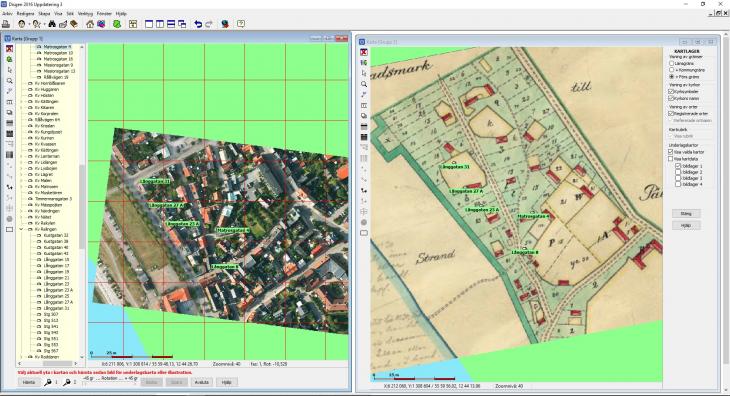The width and height of the screenshot is (730, 396).
Task: Uncheck the Visa valda kartor checkbox
Action: click(671, 152)
